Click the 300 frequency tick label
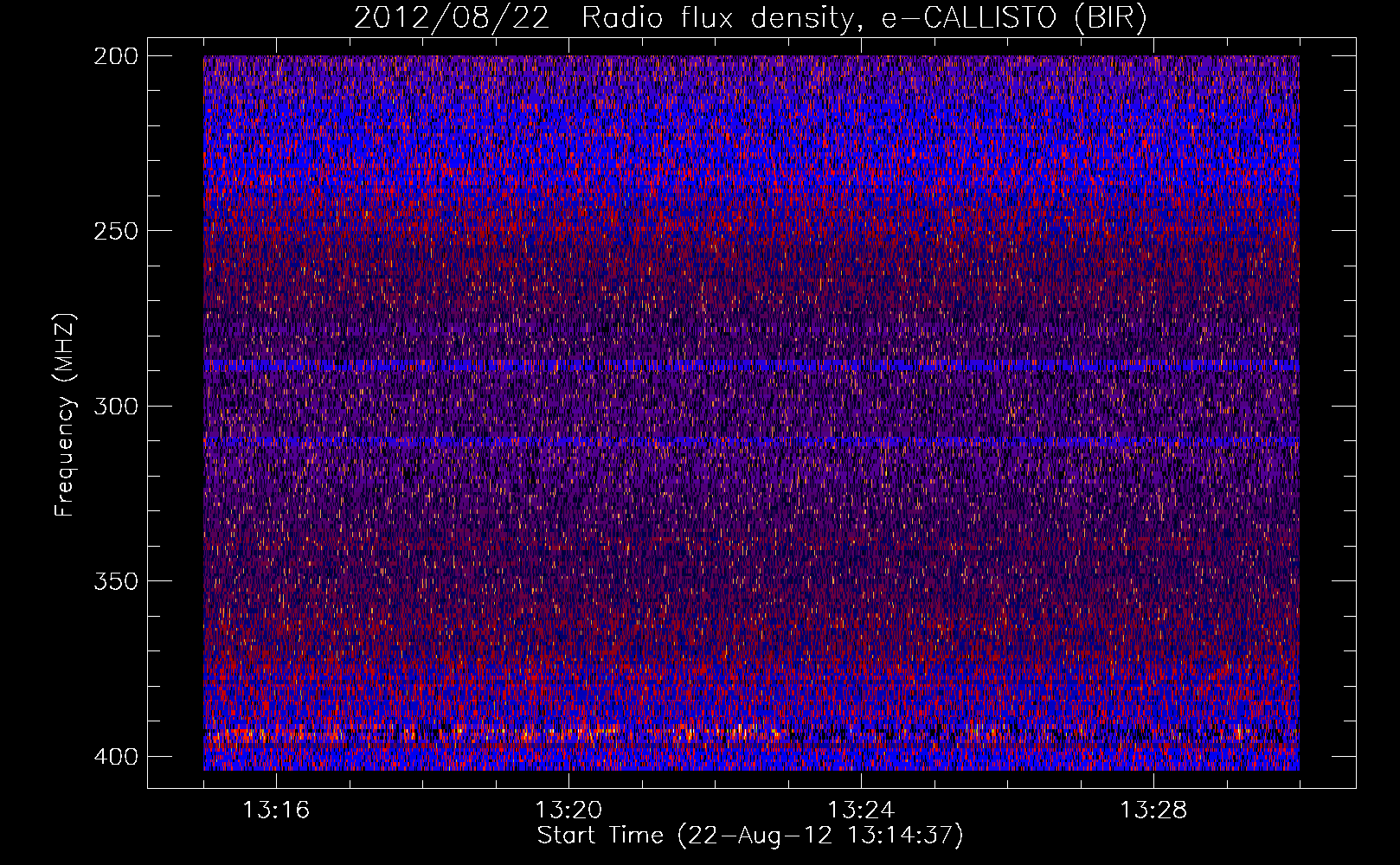 point(115,406)
